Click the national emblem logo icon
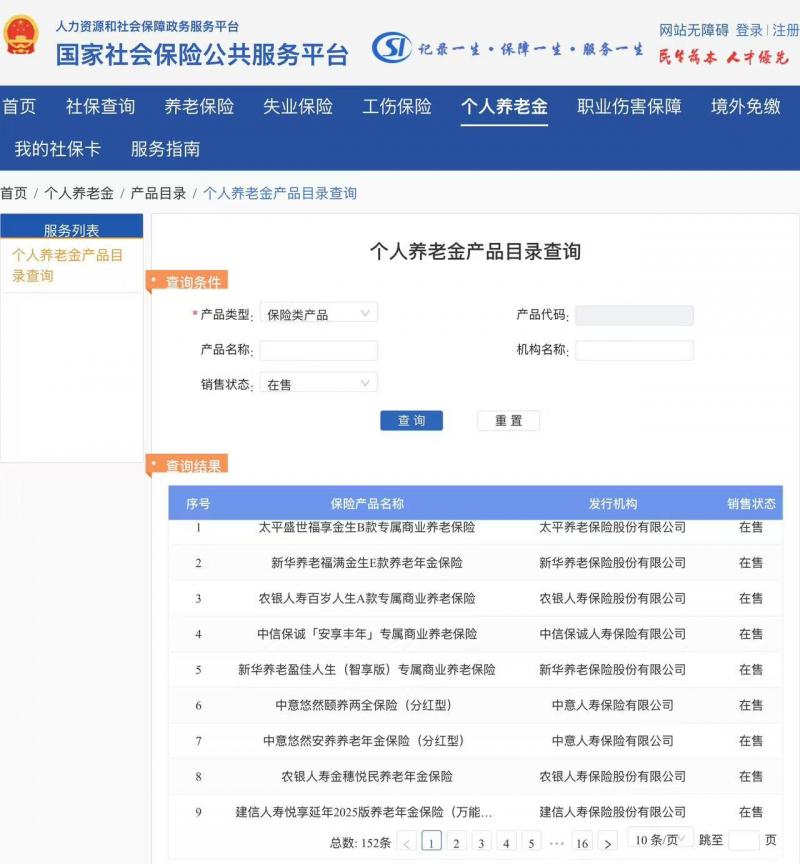 pos(21,35)
